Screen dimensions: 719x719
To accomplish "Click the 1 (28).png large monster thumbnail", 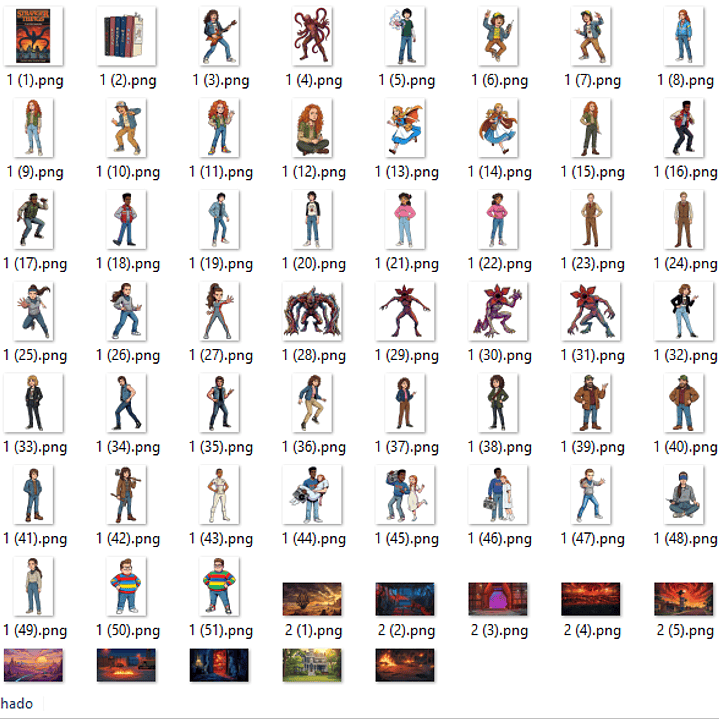I will (312, 311).
